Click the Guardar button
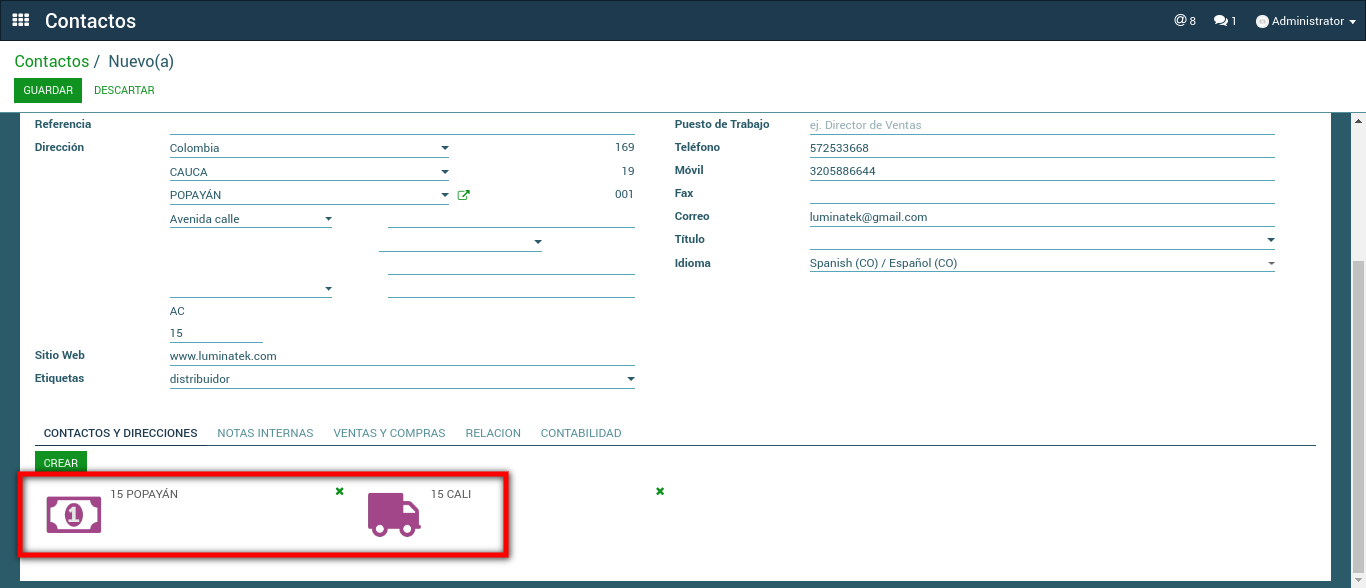The width and height of the screenshot is (1366, 588). (x=48, y=90)
